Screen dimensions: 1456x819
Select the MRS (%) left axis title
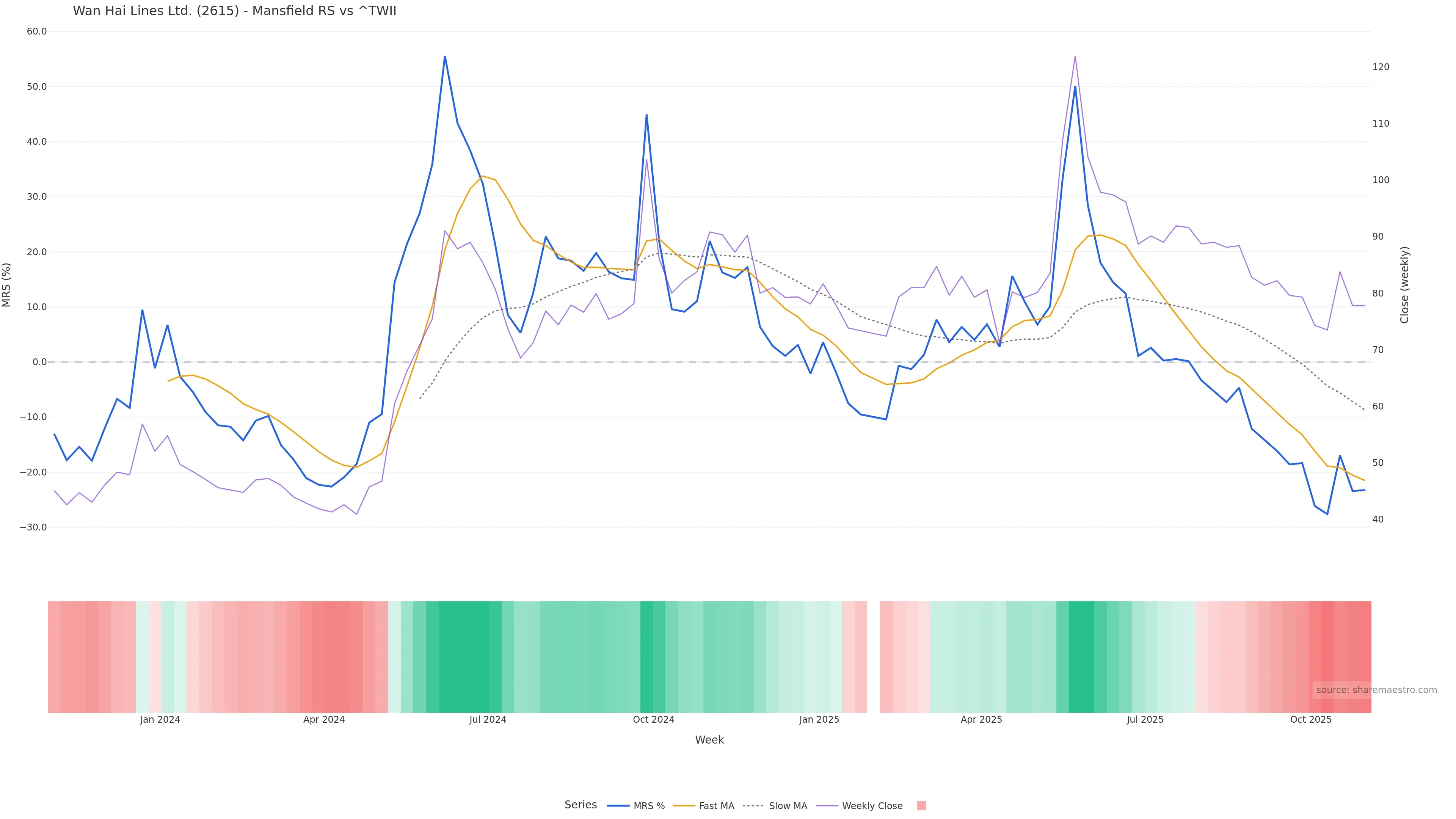click(7, 285)
